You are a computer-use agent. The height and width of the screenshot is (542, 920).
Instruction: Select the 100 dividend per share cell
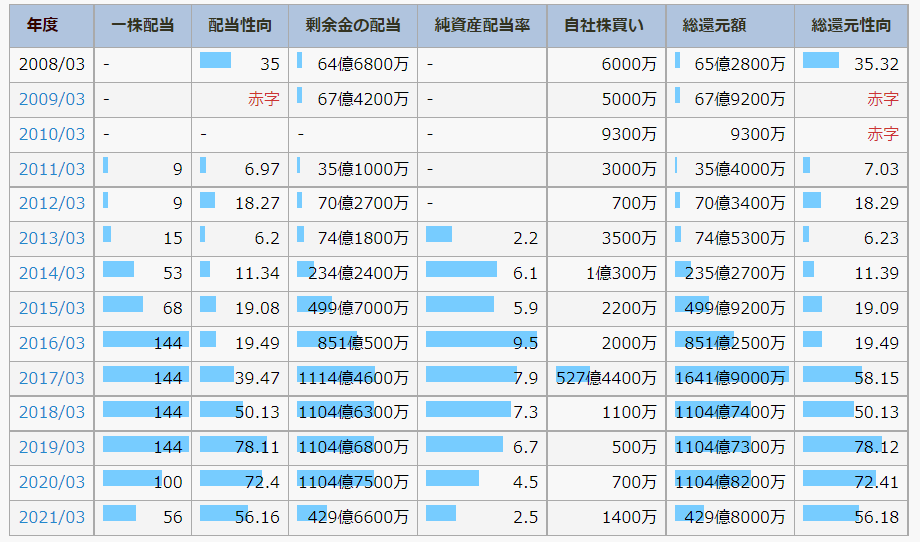tap(143, 482)
